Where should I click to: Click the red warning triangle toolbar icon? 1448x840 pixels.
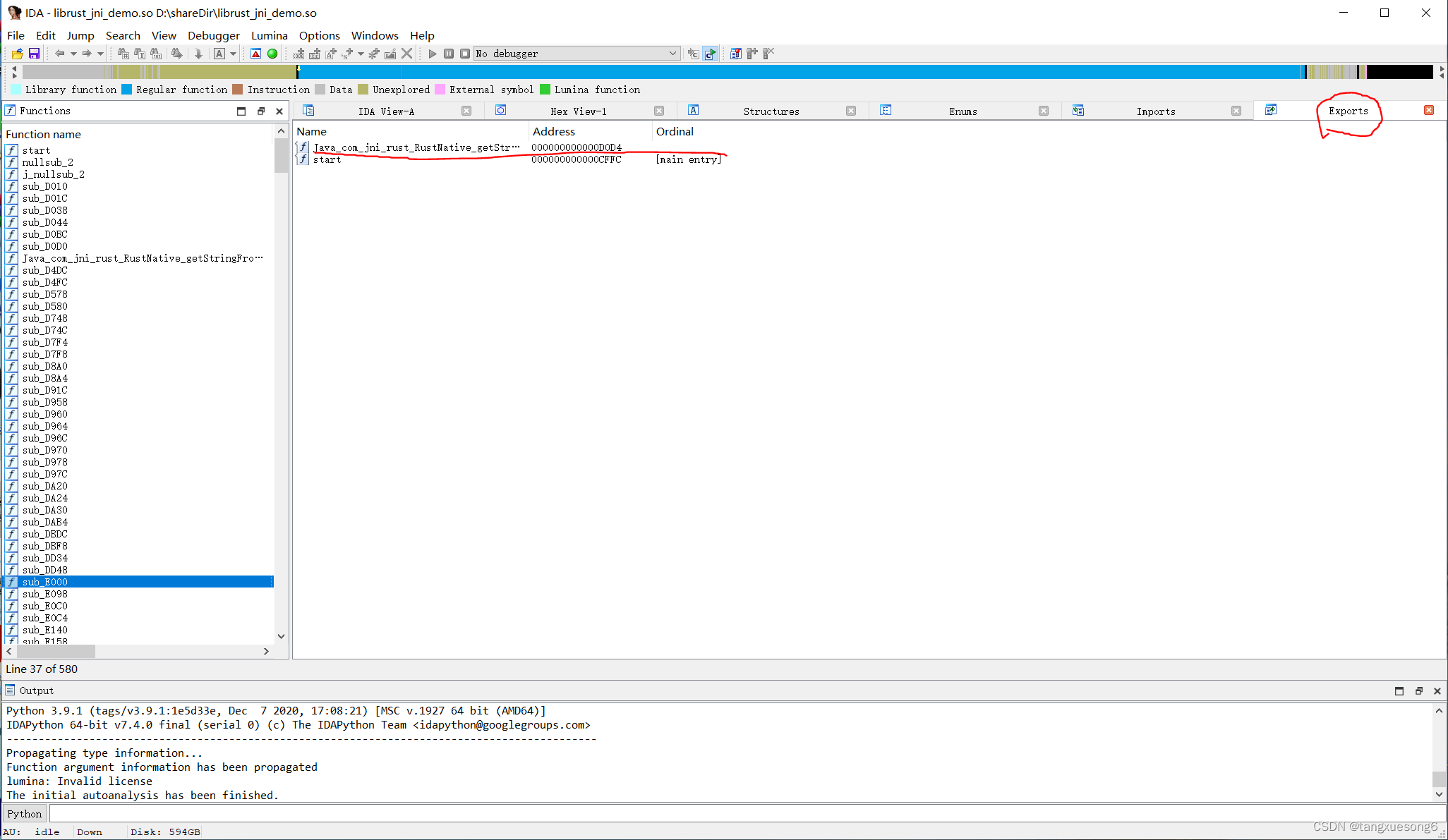(256, 54)
